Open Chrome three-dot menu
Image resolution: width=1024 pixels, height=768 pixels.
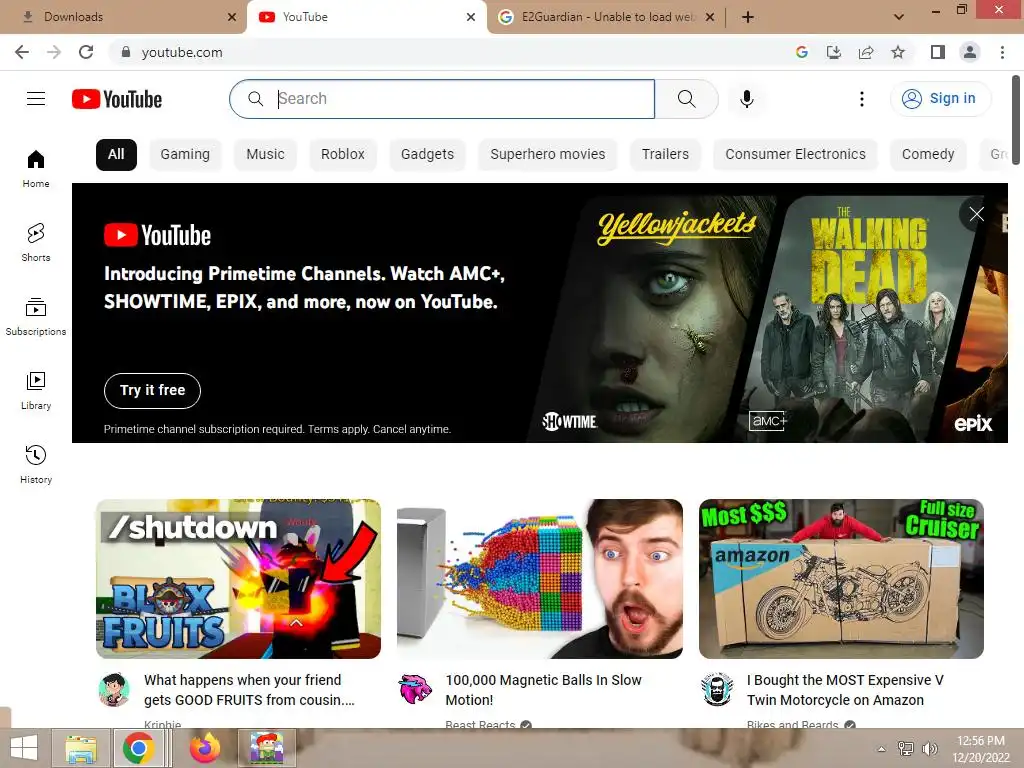tap(1002, 52)
